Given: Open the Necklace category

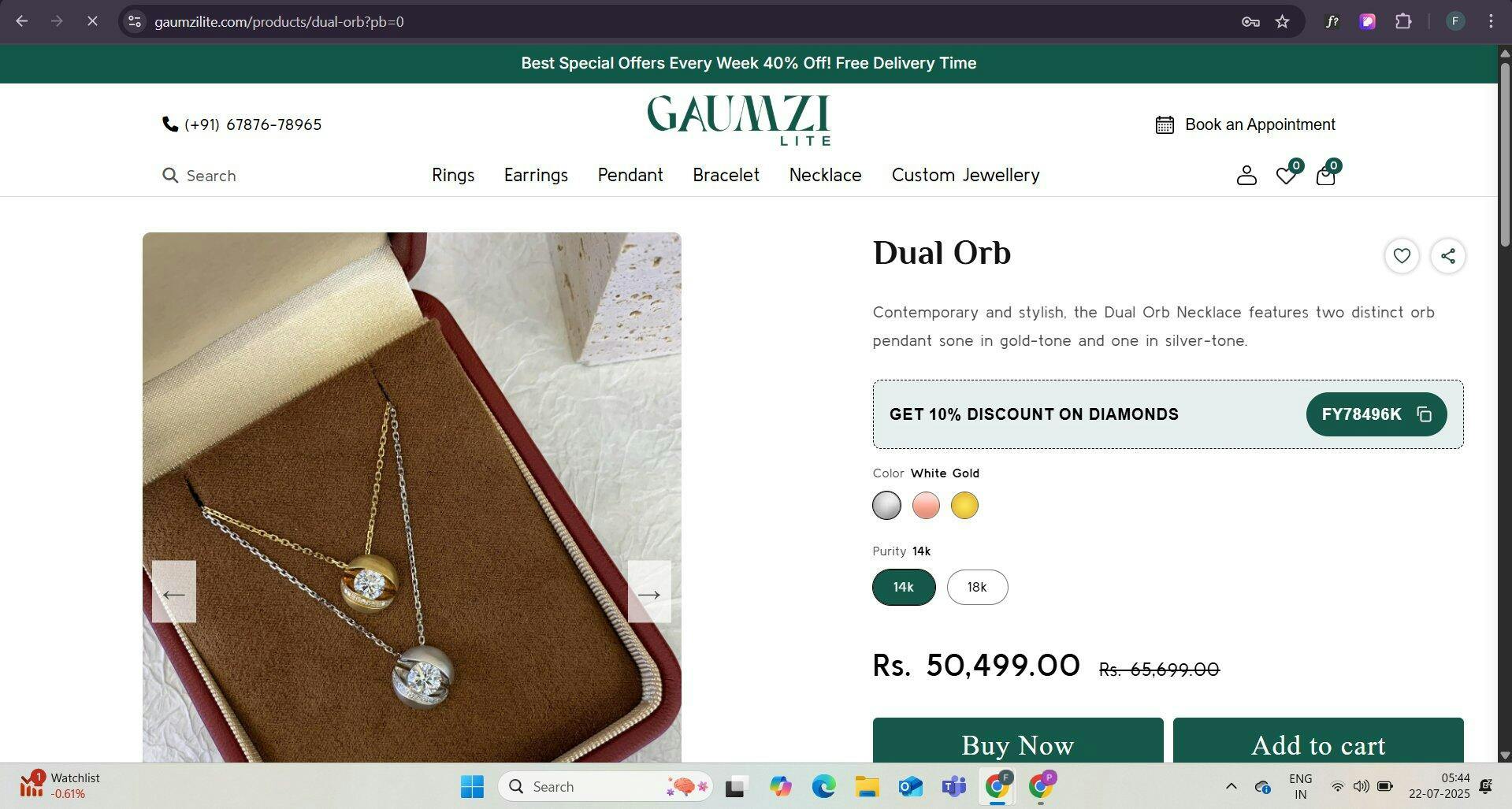Looking at the screenshot, I should coord(825,175).
